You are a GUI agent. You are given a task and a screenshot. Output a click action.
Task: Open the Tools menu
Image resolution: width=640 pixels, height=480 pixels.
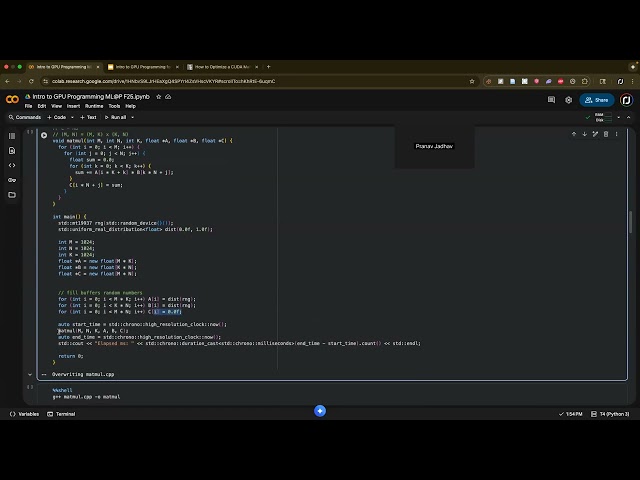coord(114,106)
